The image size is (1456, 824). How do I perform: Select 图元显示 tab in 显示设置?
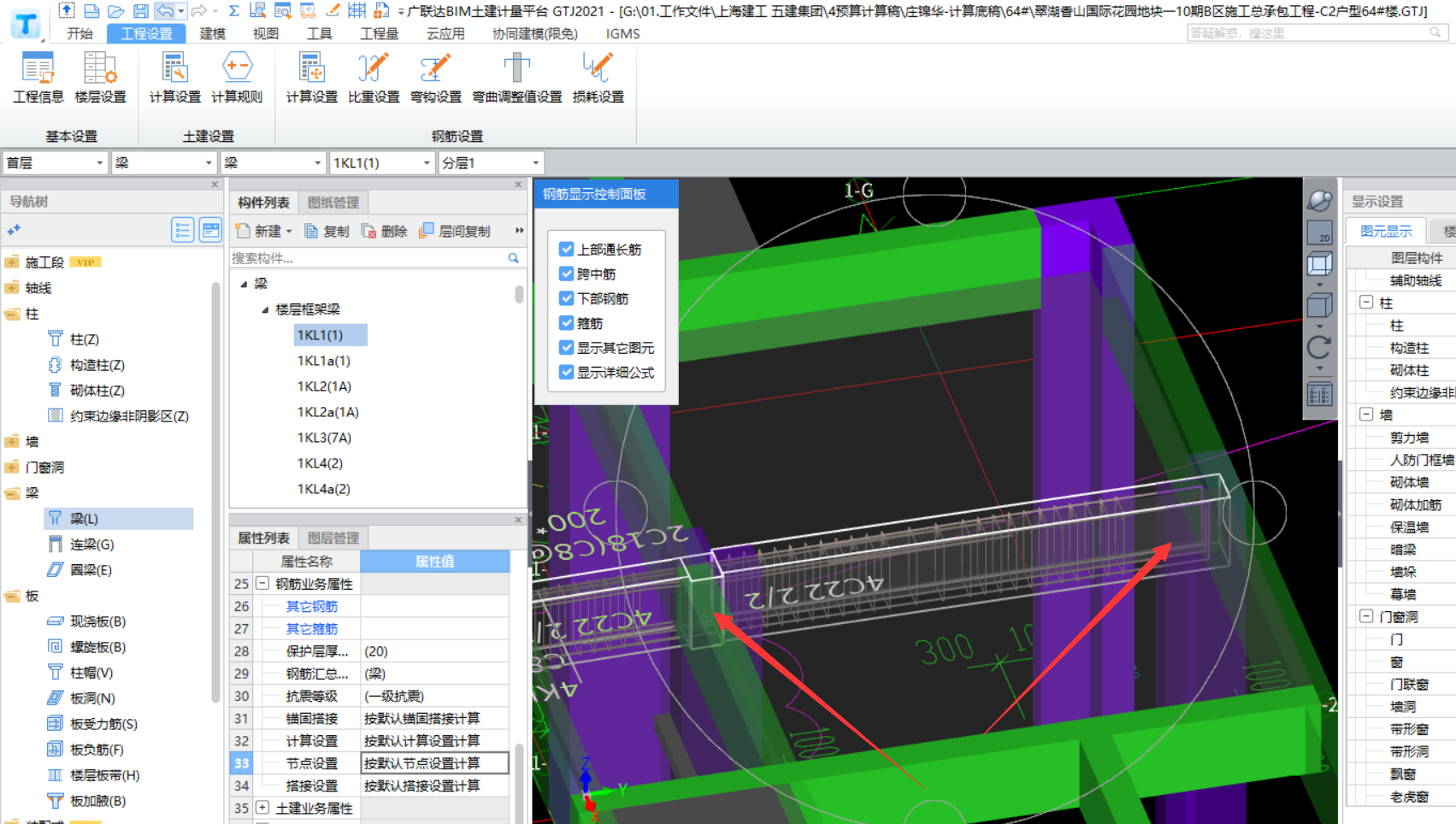point(1386,231)
